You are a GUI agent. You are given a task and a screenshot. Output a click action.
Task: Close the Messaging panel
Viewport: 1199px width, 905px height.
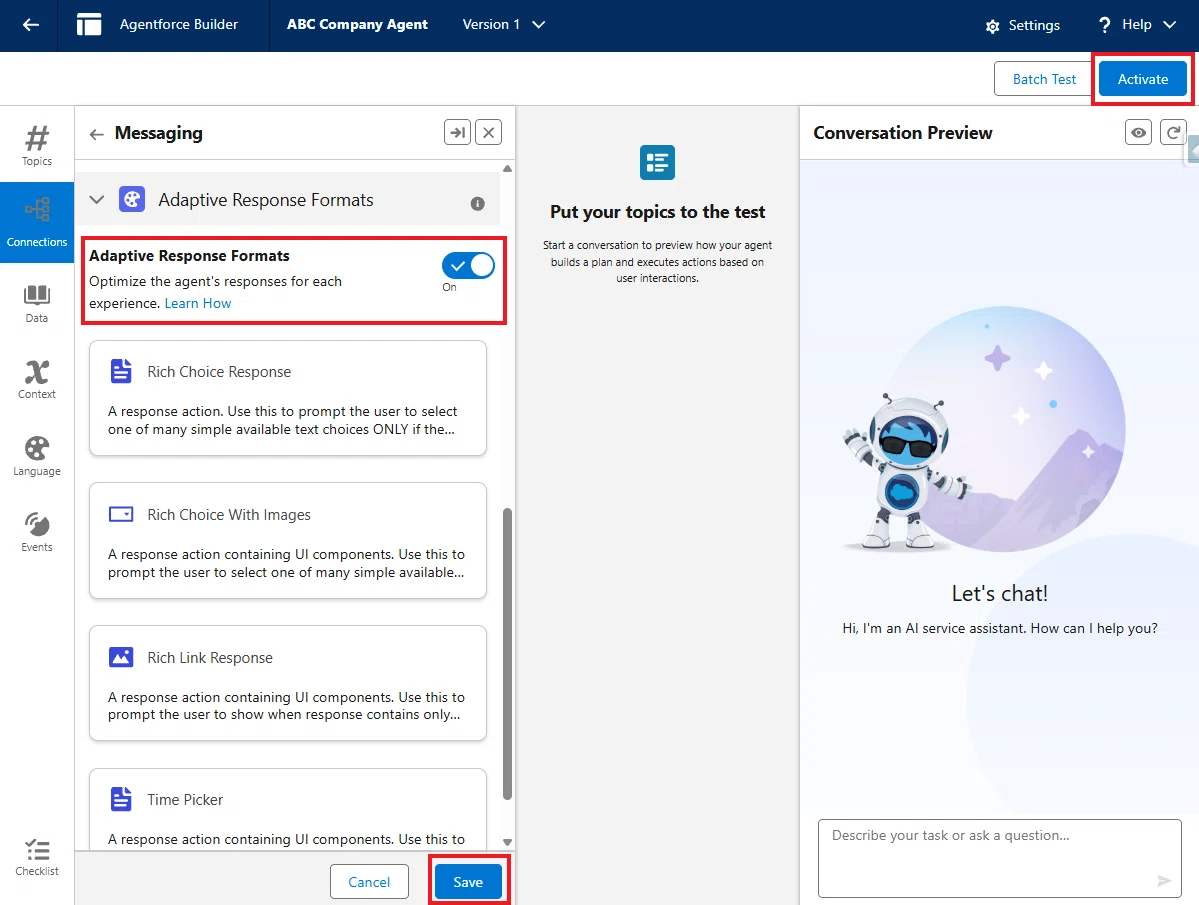pos(489,132)
